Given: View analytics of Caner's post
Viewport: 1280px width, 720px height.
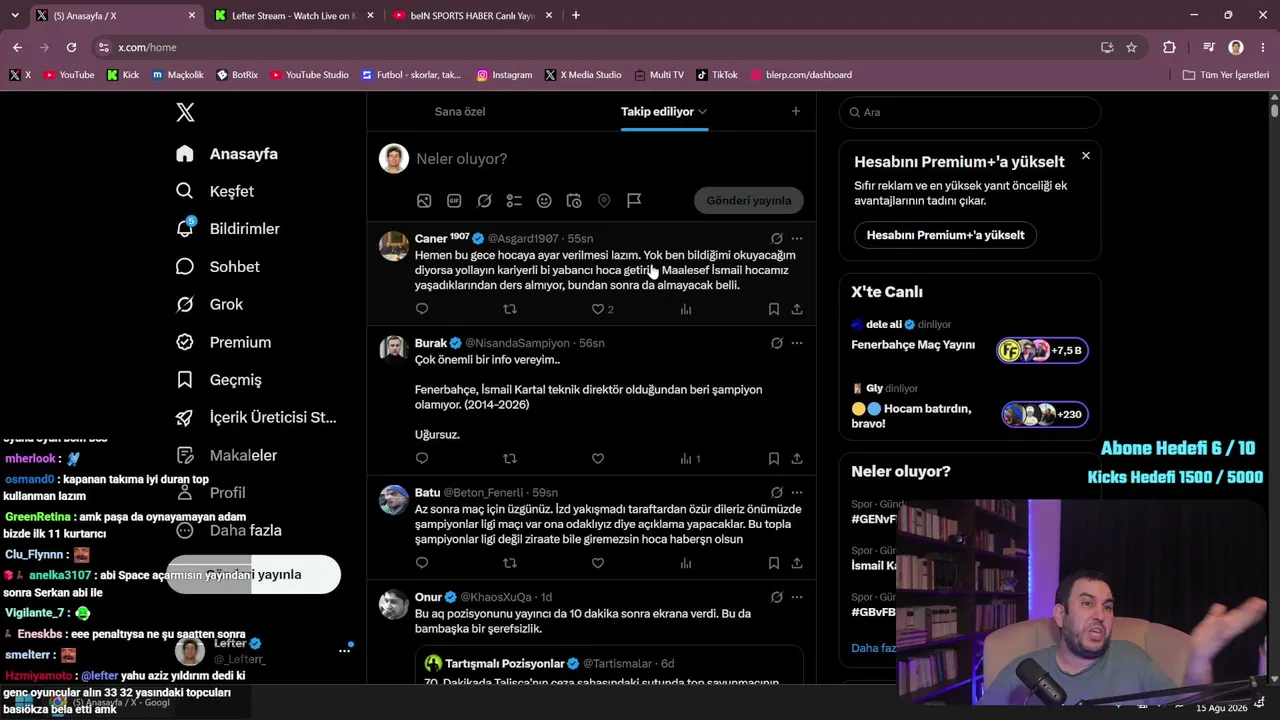Looking at the screenshot, I should click(x=686, y=309).
